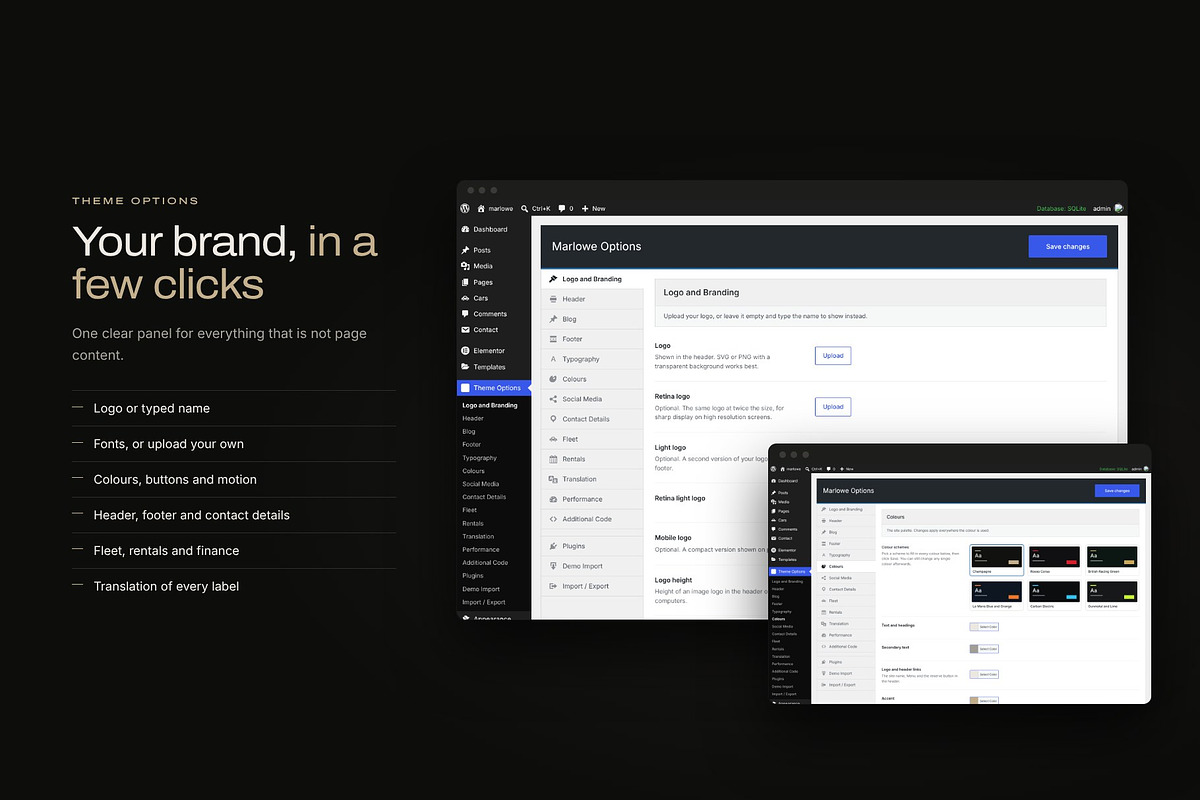Open Social Media options tab, Logo and Branding window

(x=592, y=399)
